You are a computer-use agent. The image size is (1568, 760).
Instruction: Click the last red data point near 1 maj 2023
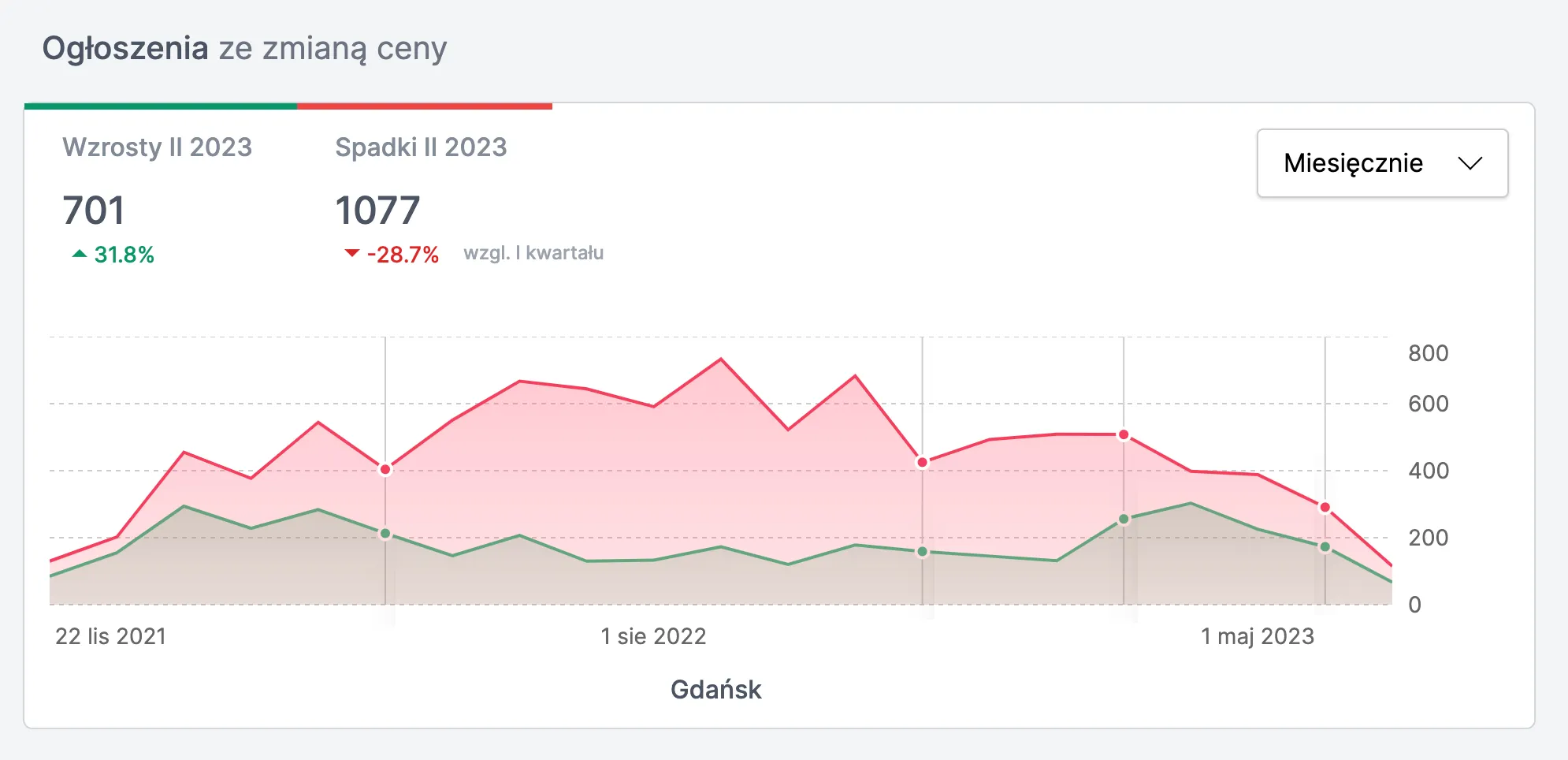(x=1325, y=508)
